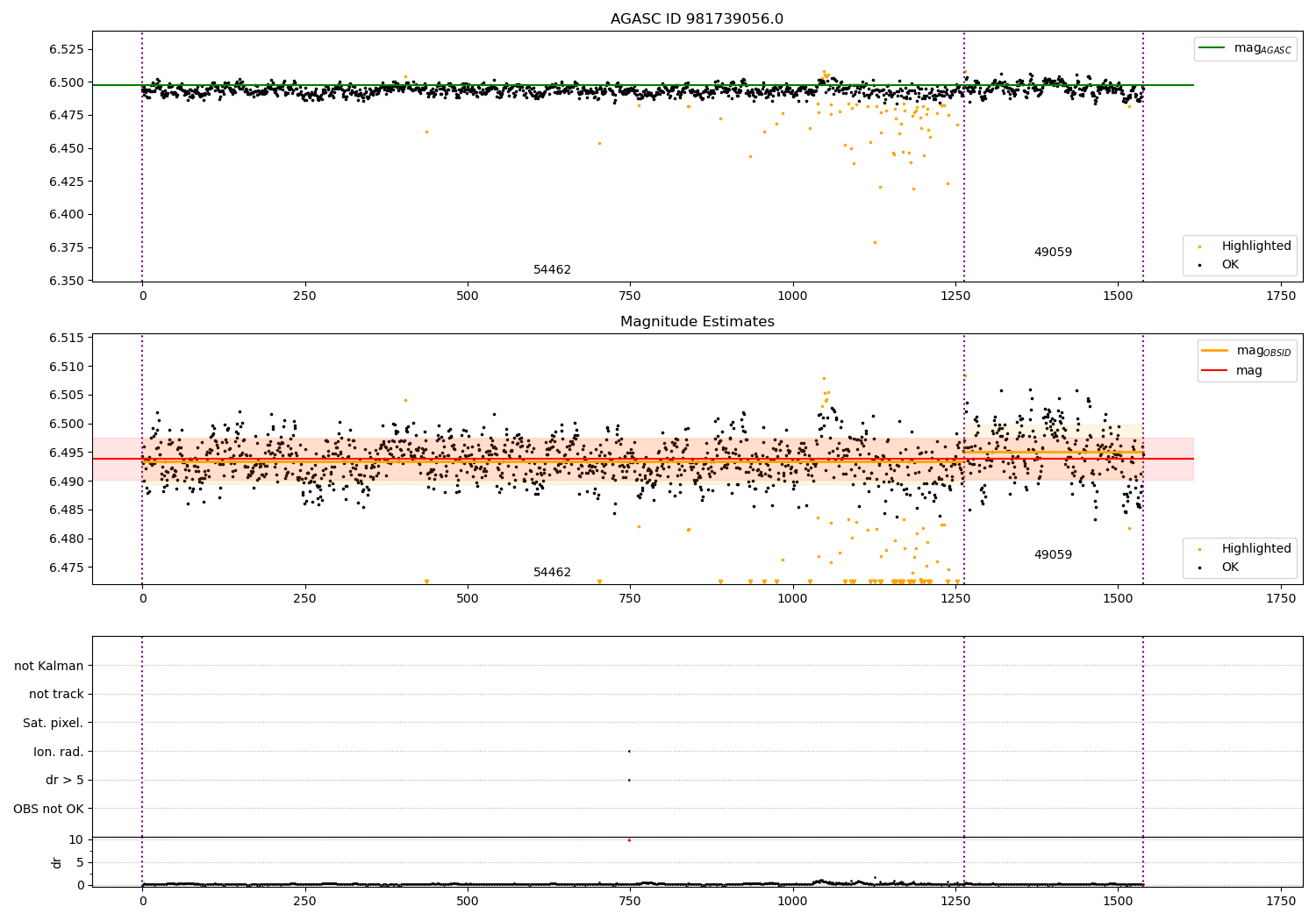Viewport: 1316px width, 921px height.
Task: Select the 'not track' row label
Action: 56,694
